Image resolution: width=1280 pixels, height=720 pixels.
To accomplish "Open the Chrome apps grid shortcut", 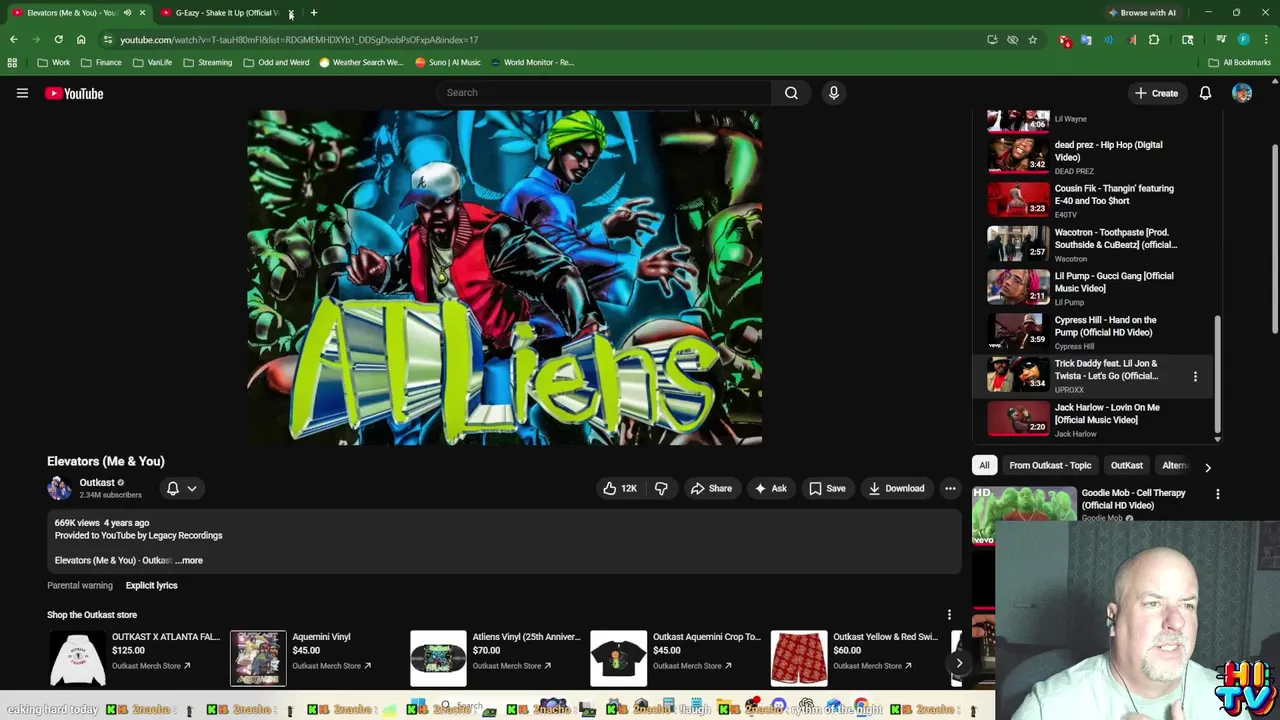I will pyautogui.click(x=12, y=62).
